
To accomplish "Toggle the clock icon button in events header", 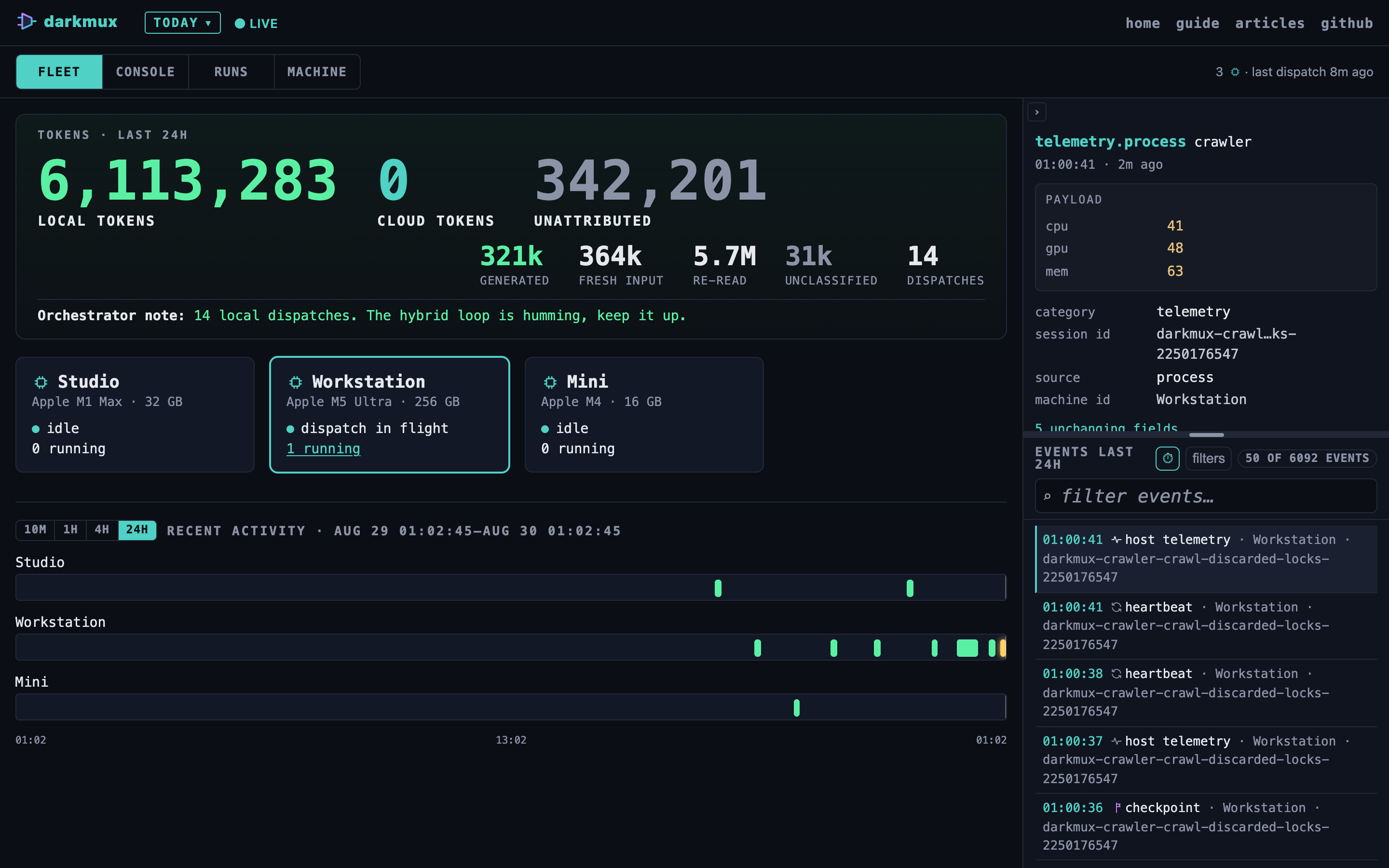I will click(x=1167, y=458).
